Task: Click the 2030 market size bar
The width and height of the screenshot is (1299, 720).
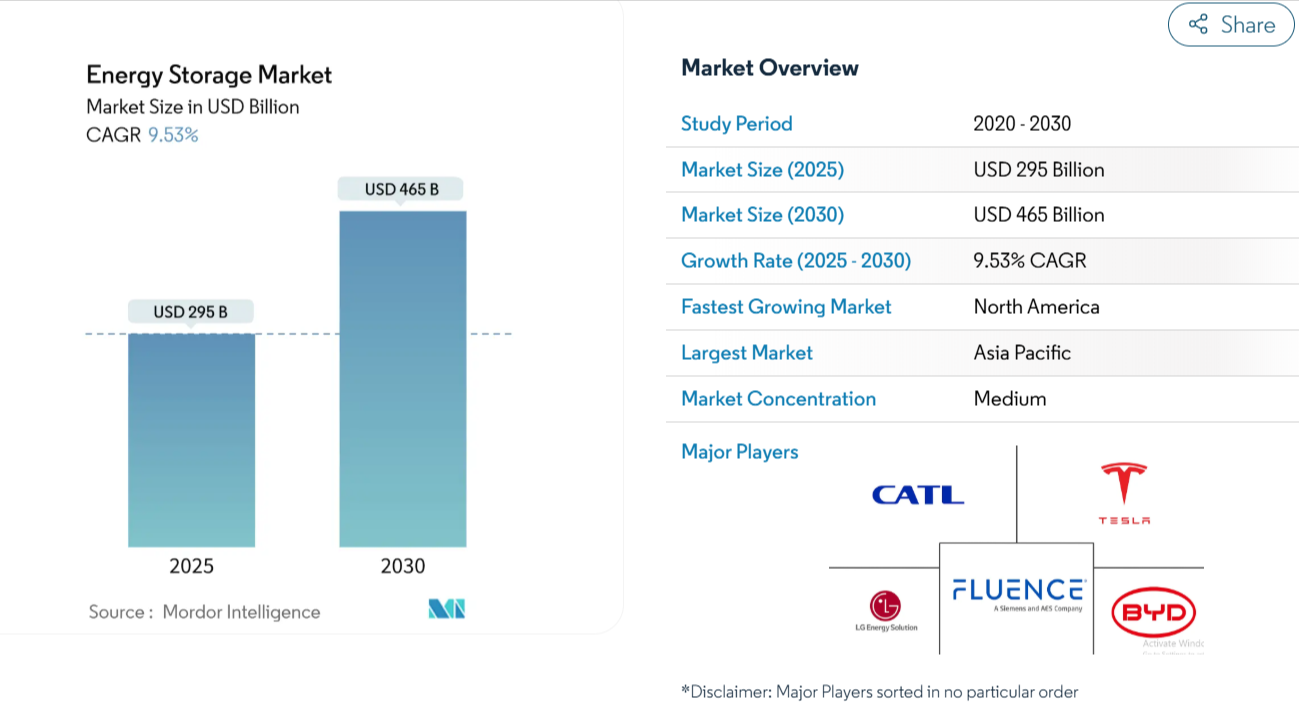Action: click(x=402, y=380)
